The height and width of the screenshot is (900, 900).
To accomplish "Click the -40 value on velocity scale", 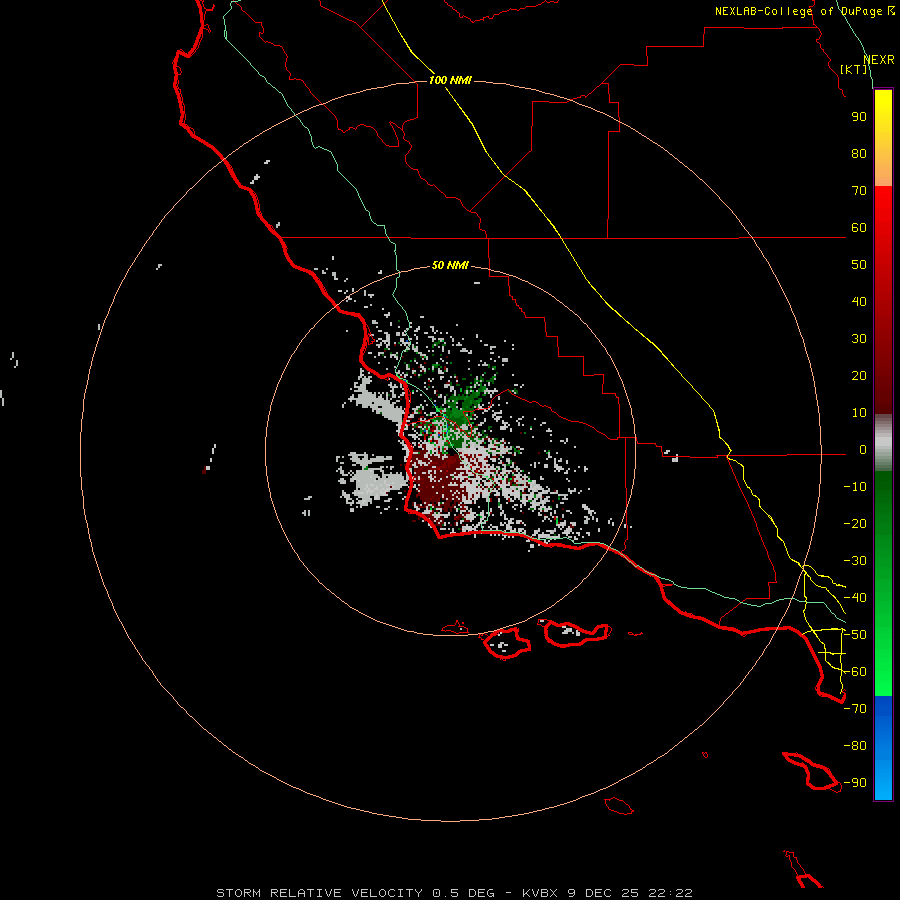I will [x=855, y=598].
